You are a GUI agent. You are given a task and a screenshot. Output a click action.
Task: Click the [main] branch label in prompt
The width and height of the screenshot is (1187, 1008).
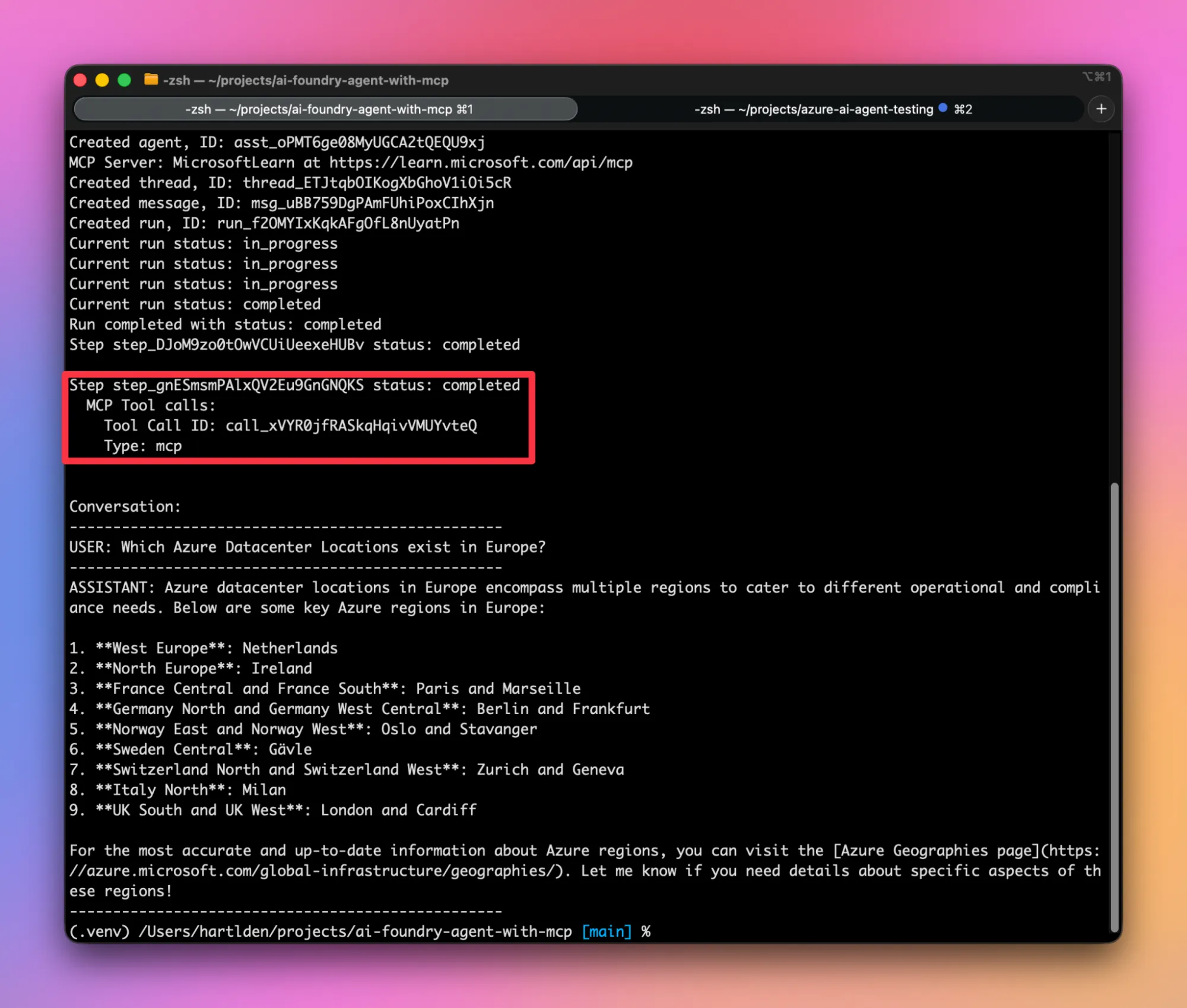[606, 931]
